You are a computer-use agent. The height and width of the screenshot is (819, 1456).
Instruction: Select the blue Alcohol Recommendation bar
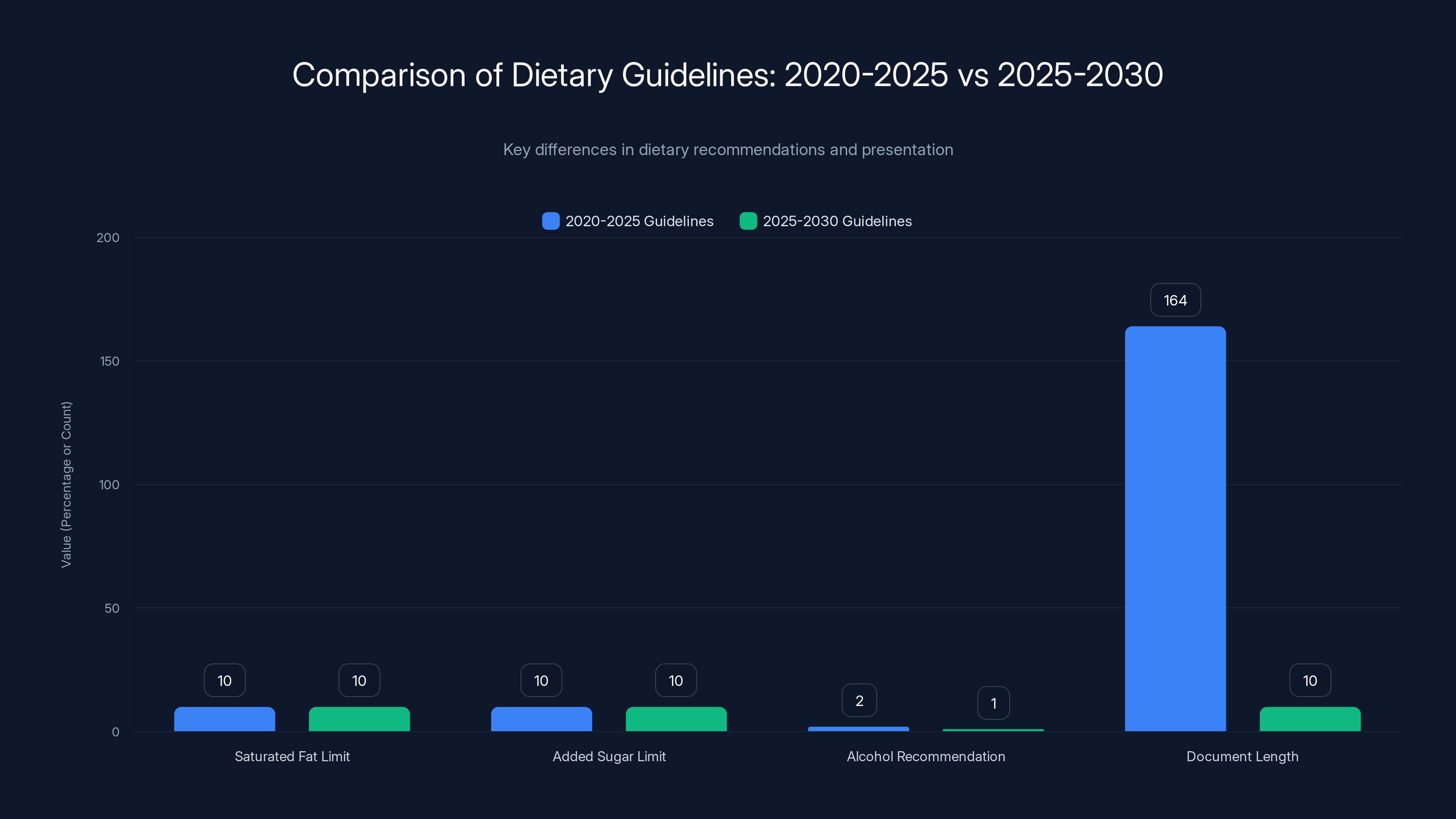coord(859,729)
